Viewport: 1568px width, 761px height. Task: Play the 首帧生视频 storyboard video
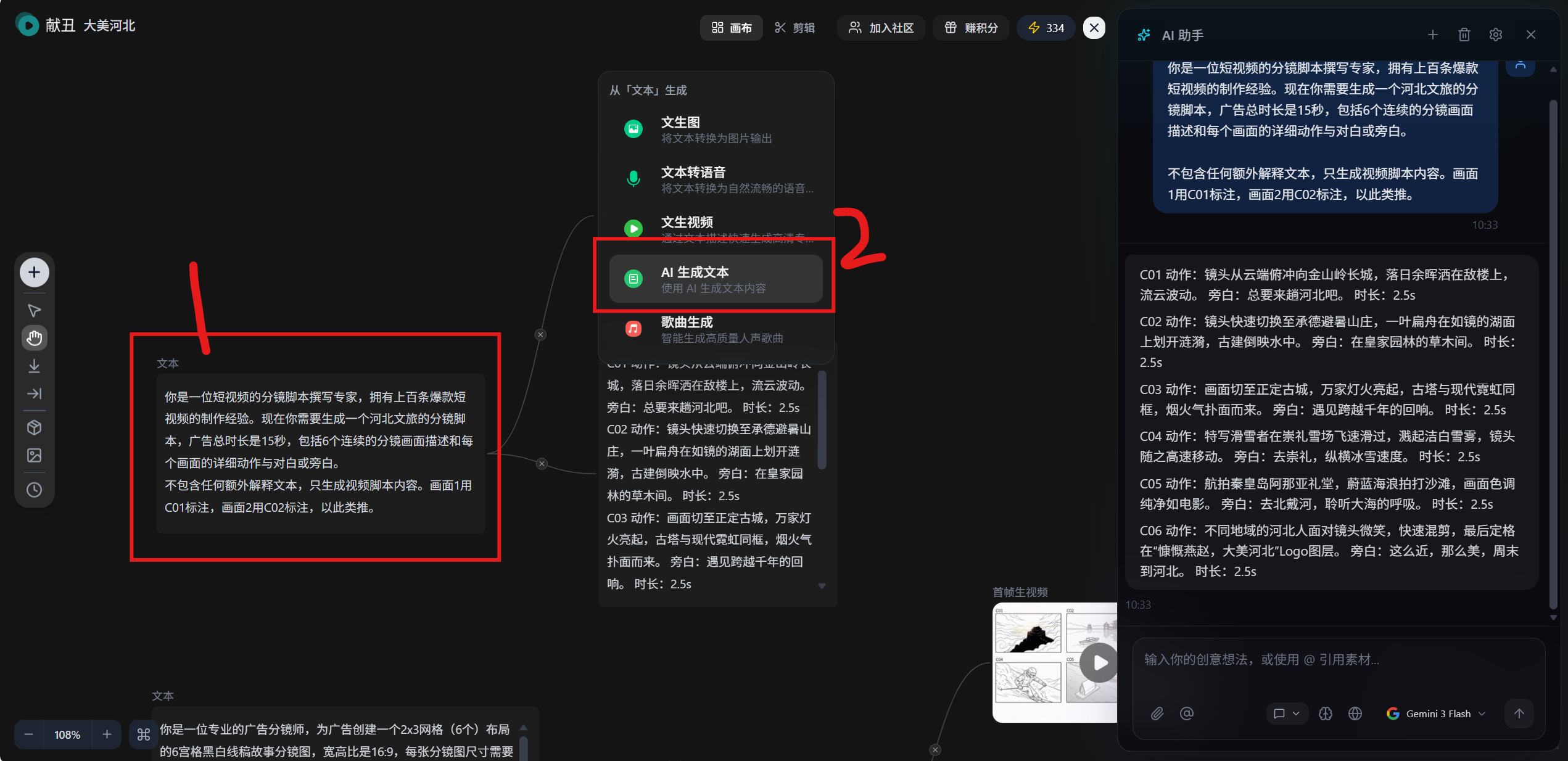(x=1099, y=662)
